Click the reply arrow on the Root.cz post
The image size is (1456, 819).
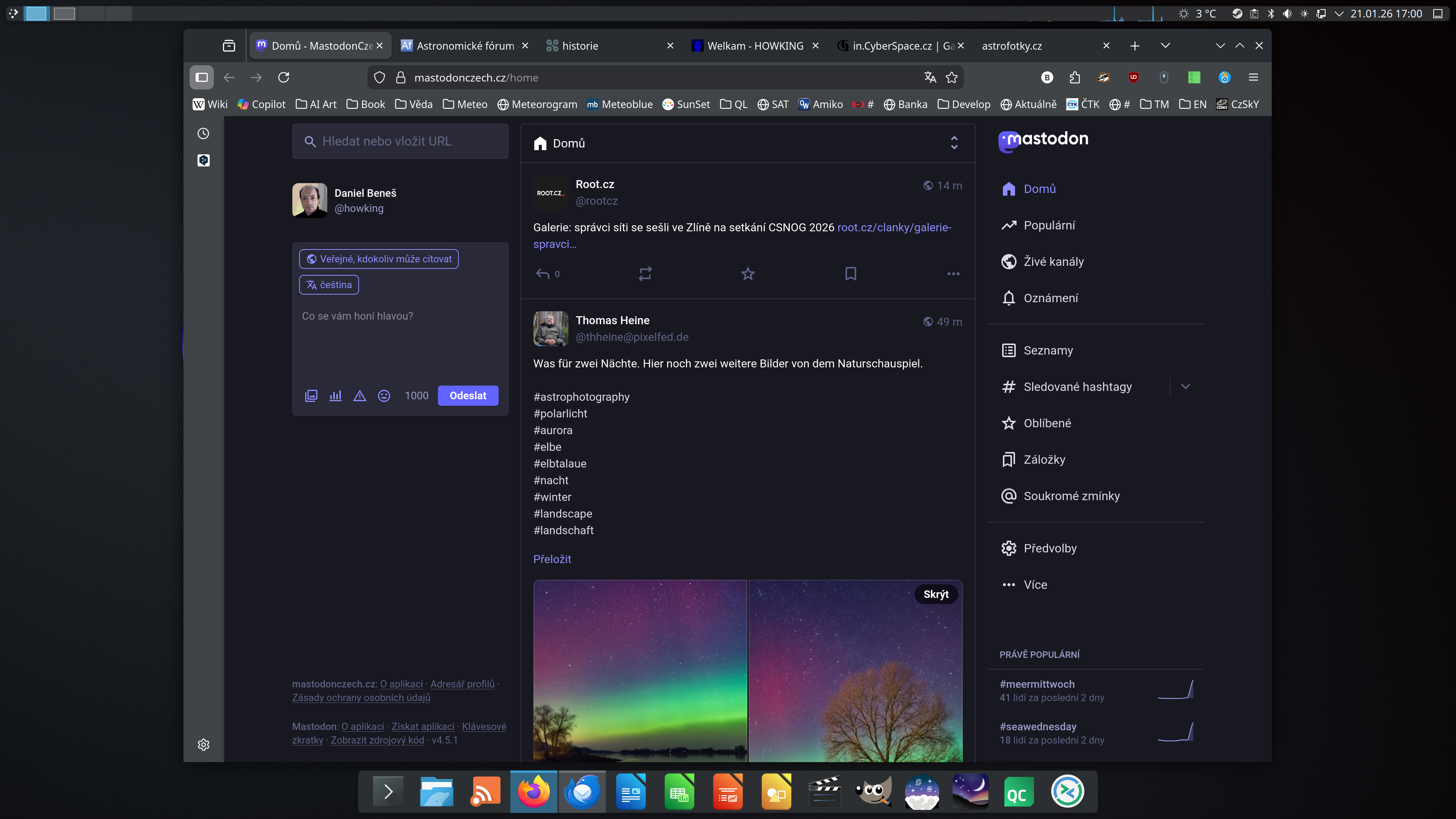[543, 273]
